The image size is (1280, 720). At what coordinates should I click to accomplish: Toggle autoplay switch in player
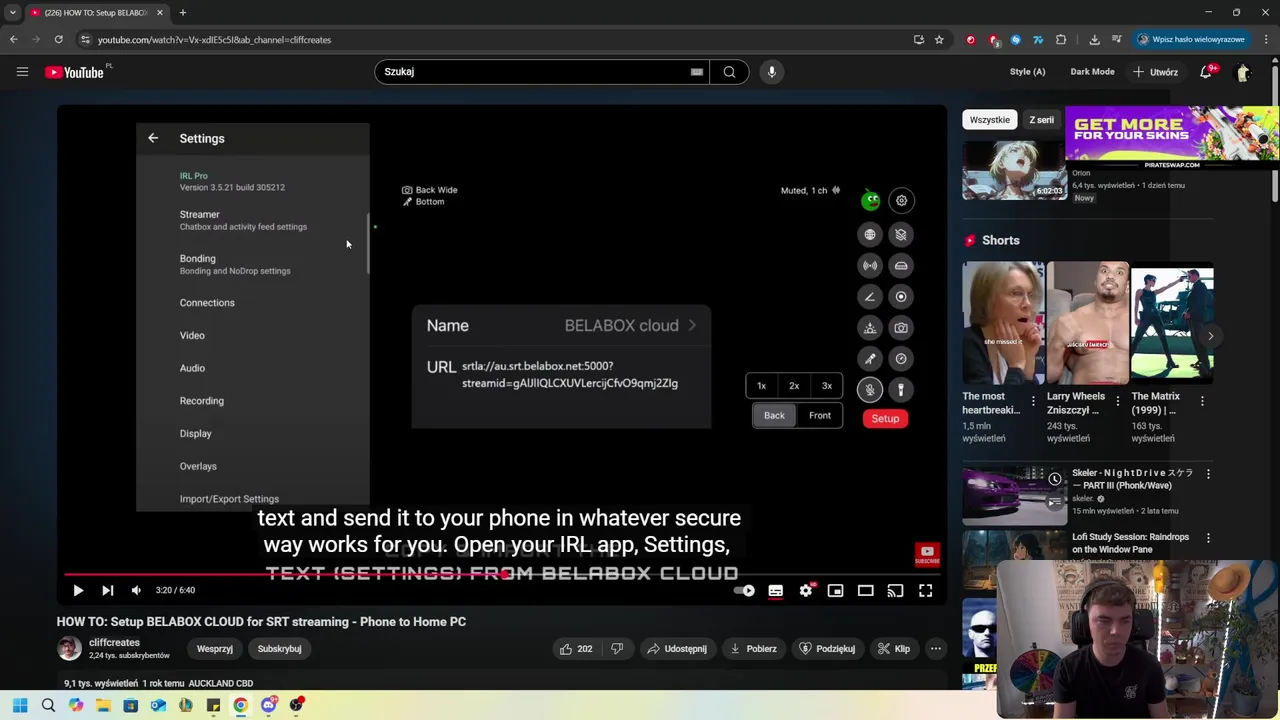744,590
